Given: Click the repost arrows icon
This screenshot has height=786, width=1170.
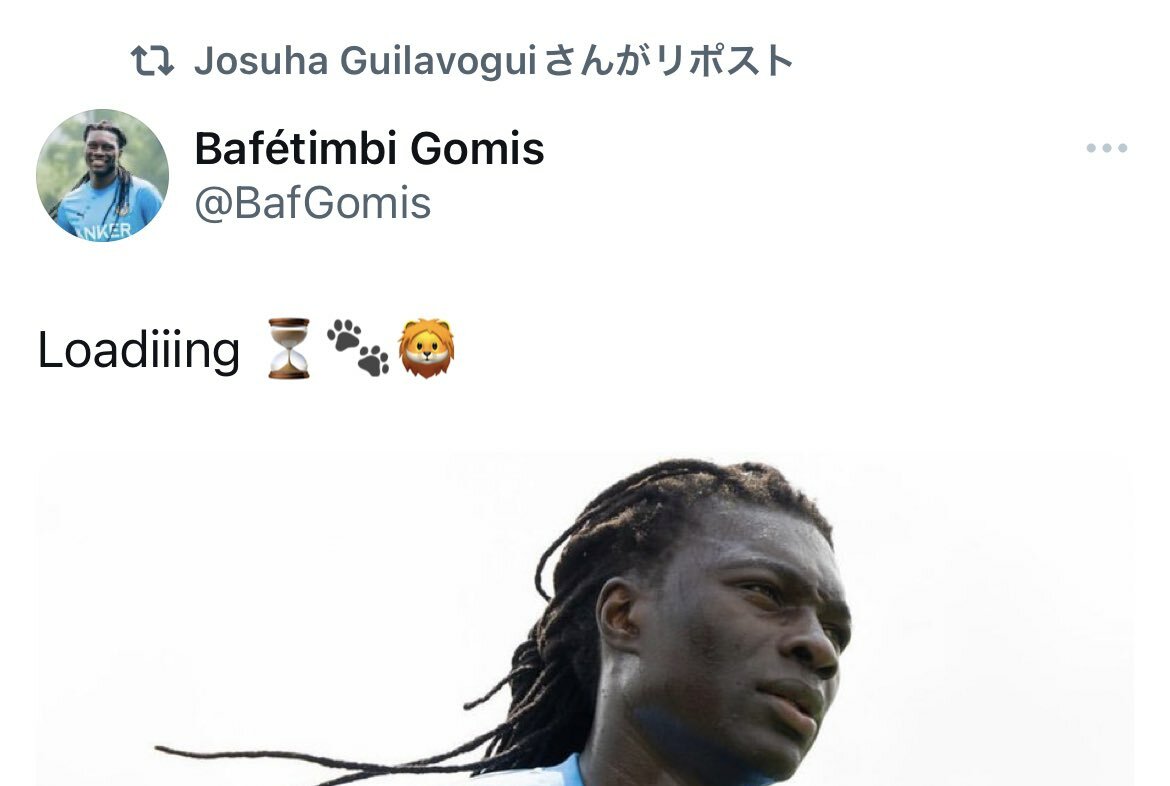Looking at the screenshot, I should click(152, 61).
